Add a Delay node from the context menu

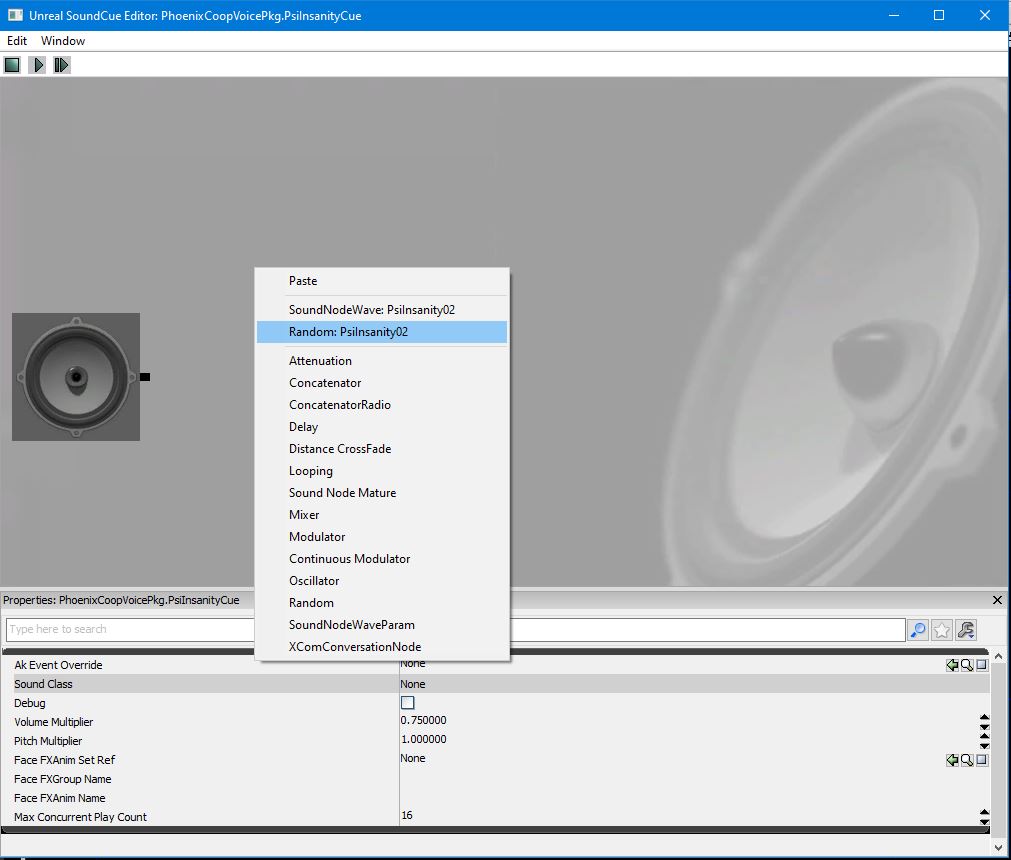tap(382, 427)
